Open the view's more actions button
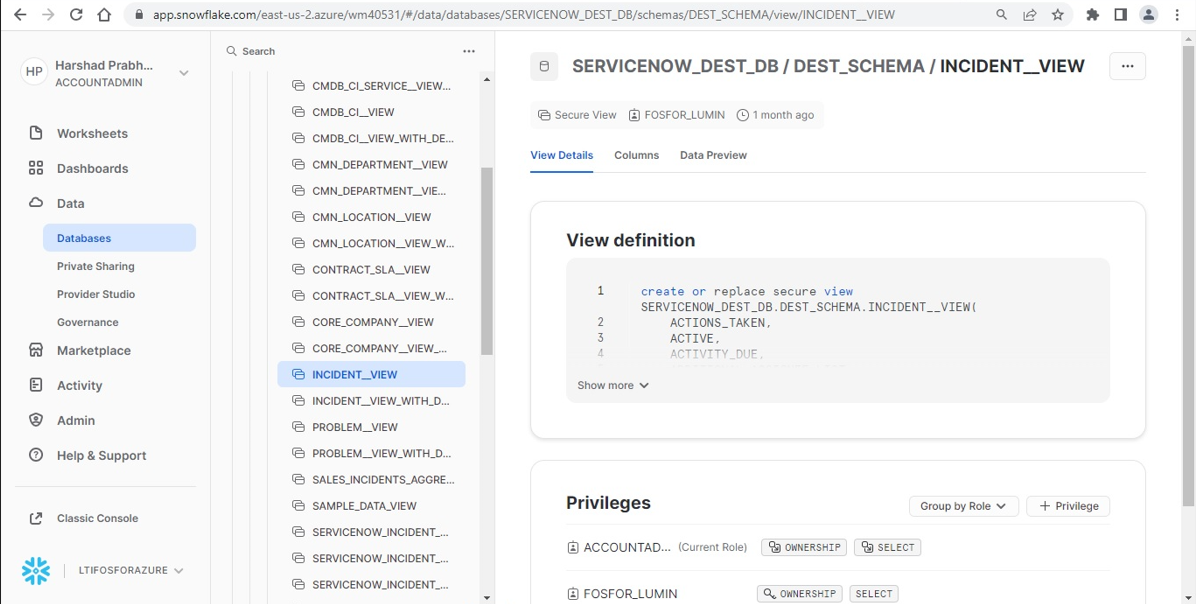The height and width of the screenshot is (604, 1196). pos(1127,66)
